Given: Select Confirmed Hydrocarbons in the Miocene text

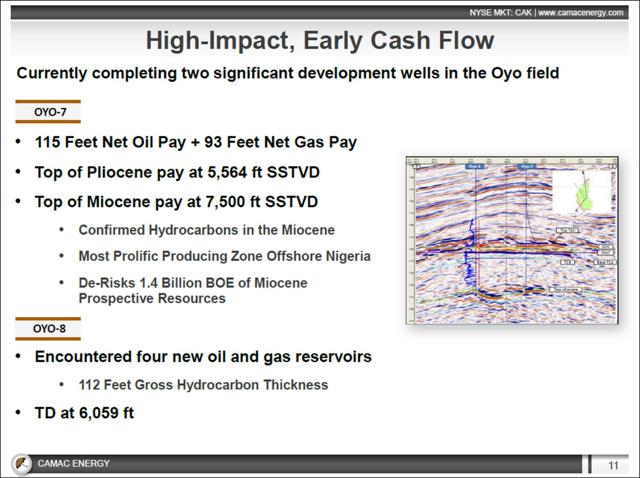Looking at the screenshot, I should (207, 230).
